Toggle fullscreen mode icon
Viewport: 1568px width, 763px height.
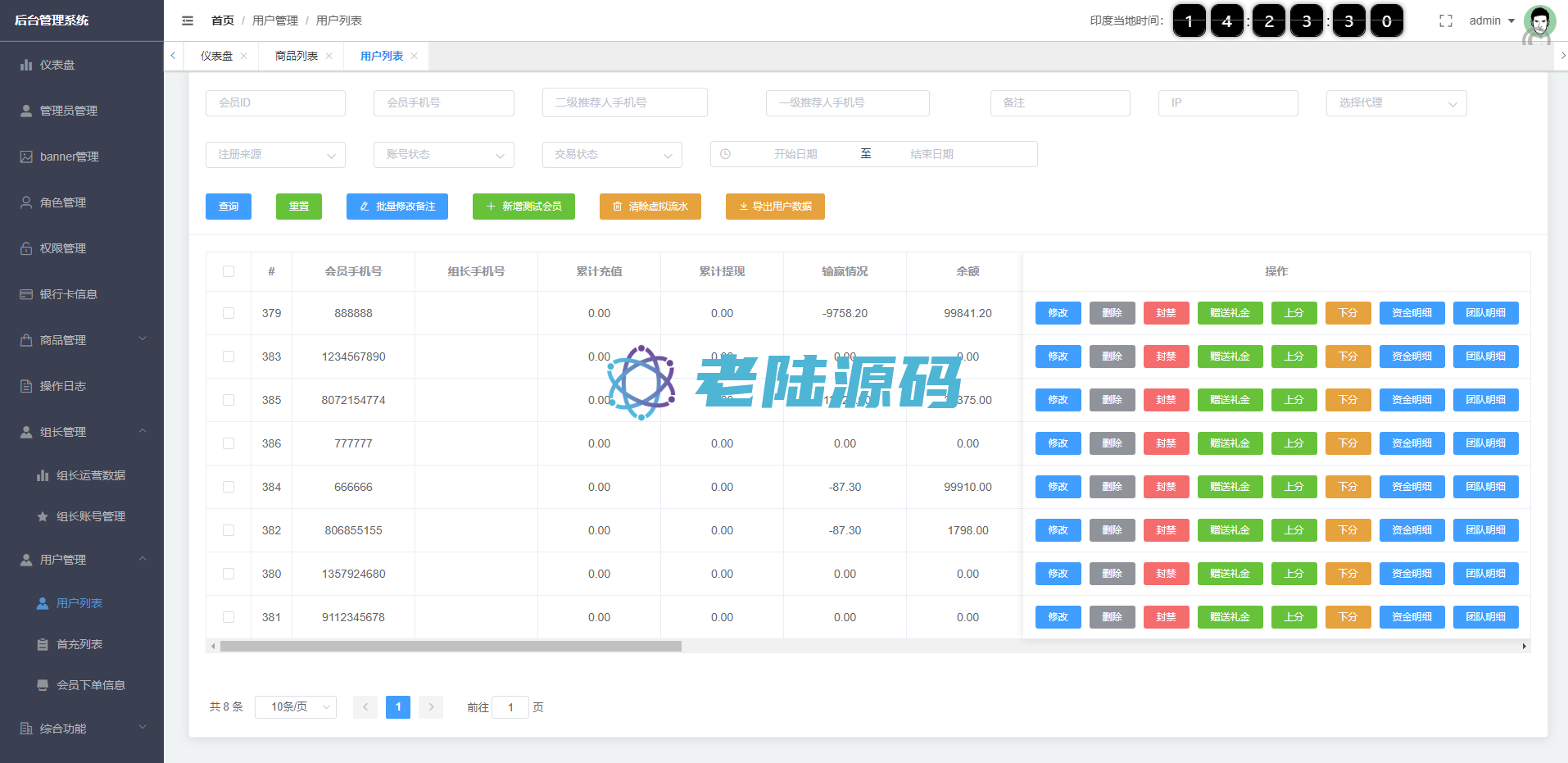[x=1446, y=20]
